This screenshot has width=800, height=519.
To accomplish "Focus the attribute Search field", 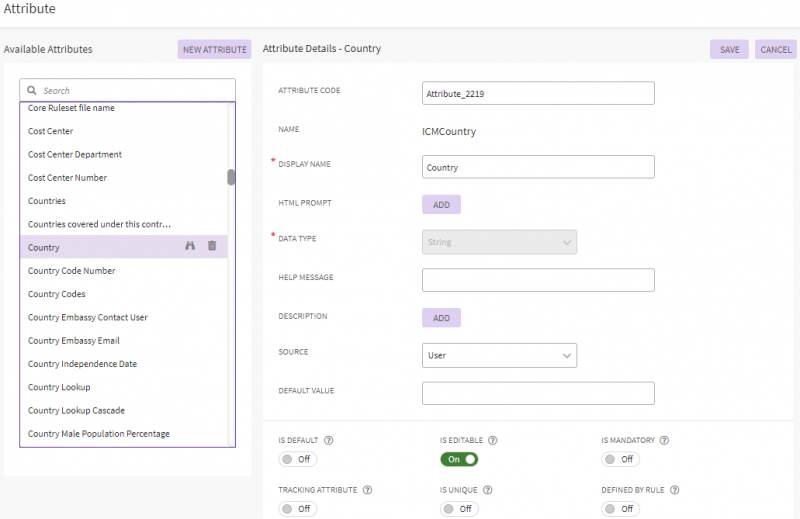I will [x=128, y=90].
